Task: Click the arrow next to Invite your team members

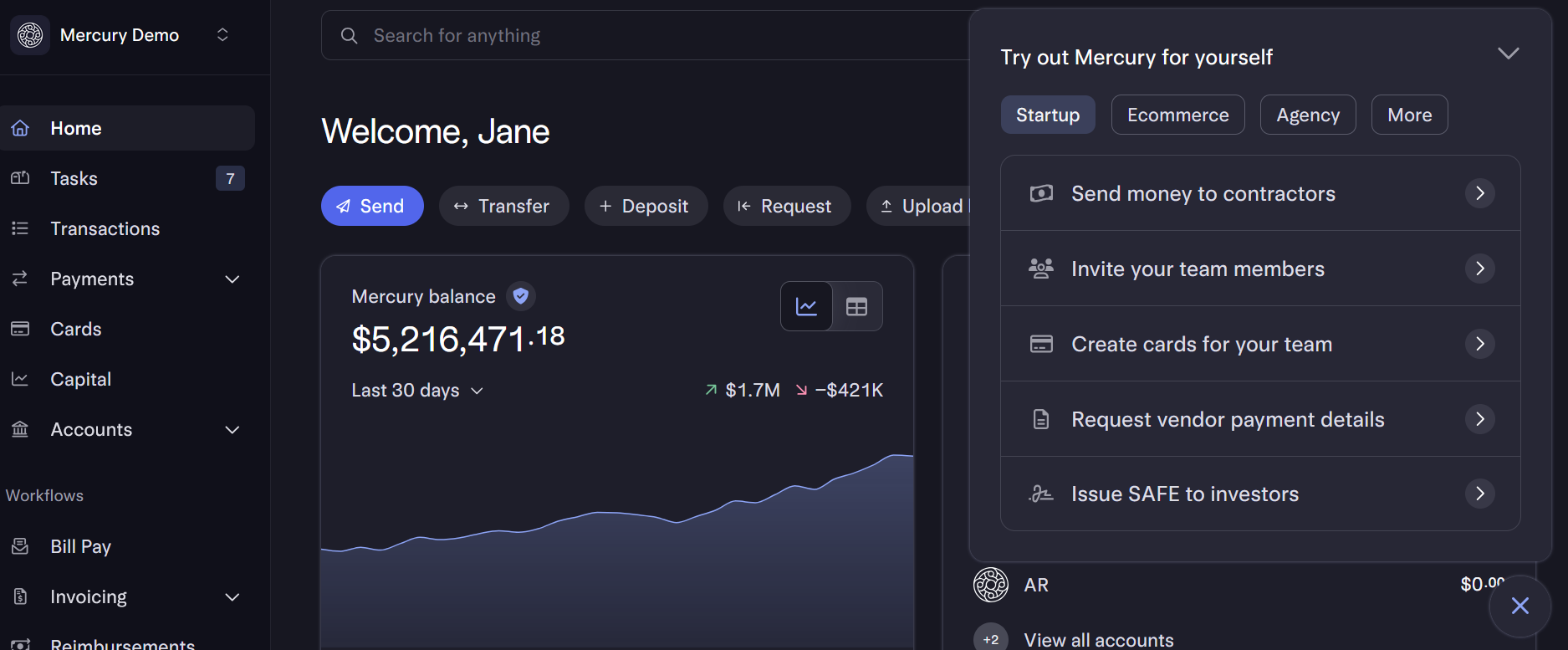Action: [x=1479, y=269]
